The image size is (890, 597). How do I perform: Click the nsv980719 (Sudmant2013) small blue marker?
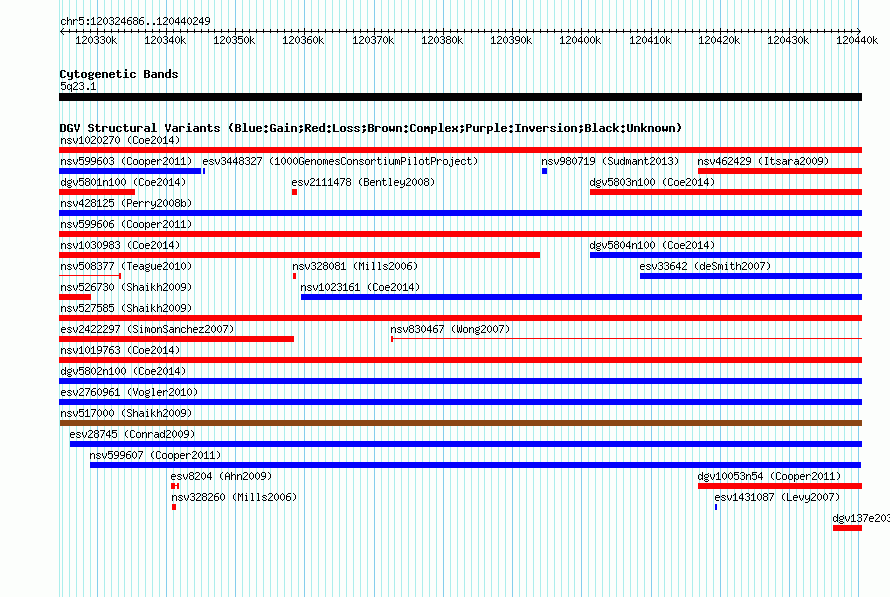(544, 171)
